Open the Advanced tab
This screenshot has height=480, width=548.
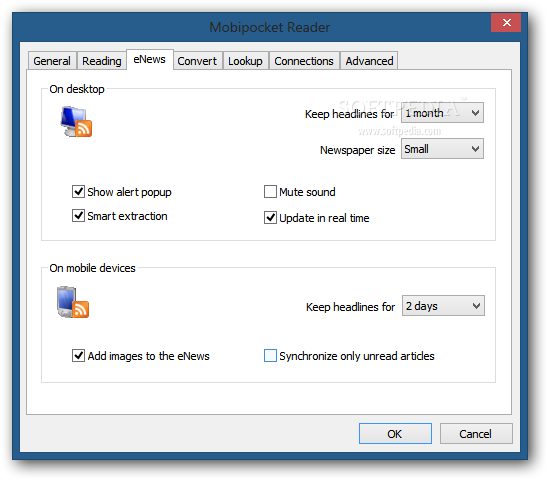pyautogui.click(x=369, y=61)
